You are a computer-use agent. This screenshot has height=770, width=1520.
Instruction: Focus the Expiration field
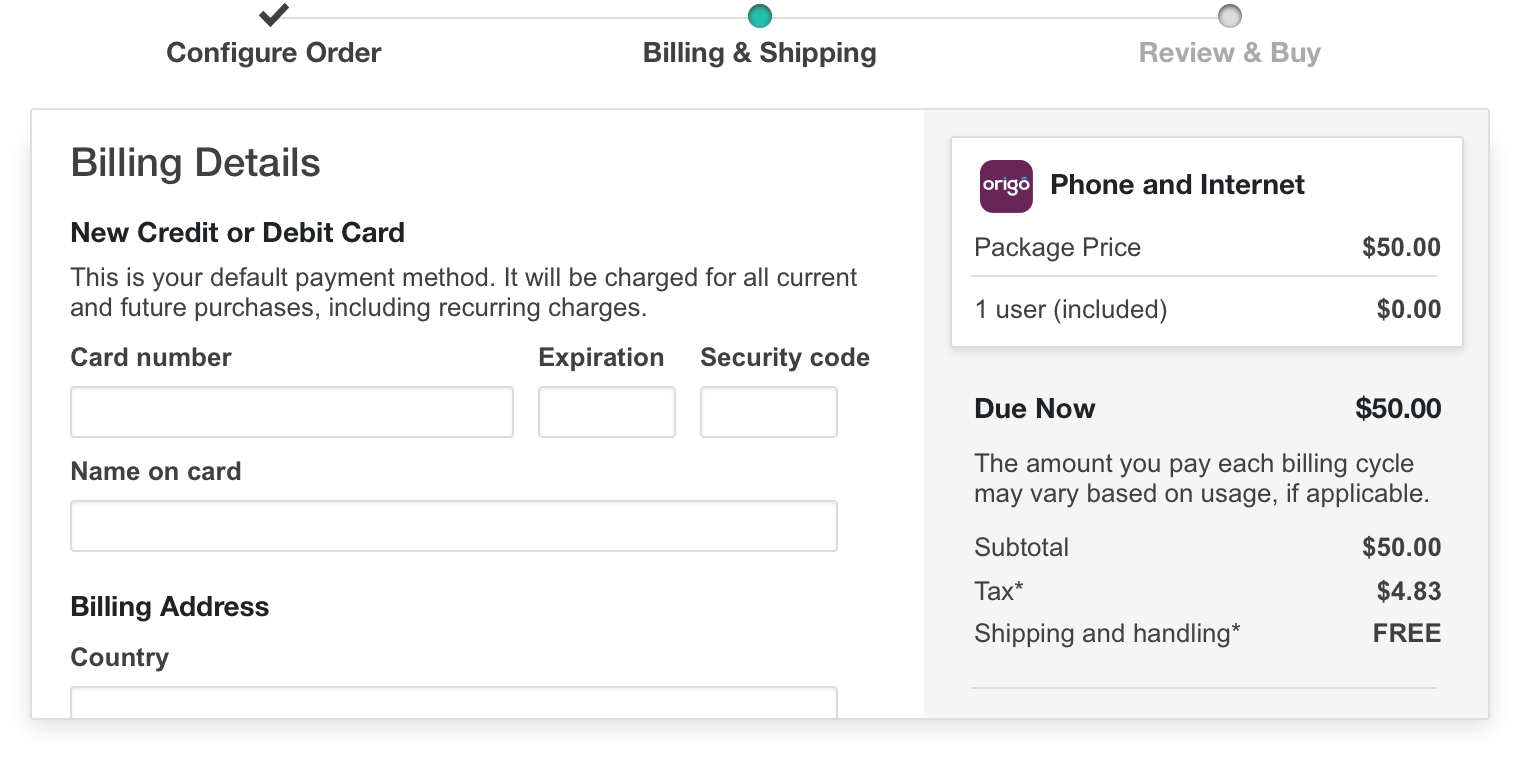(607, 412)
